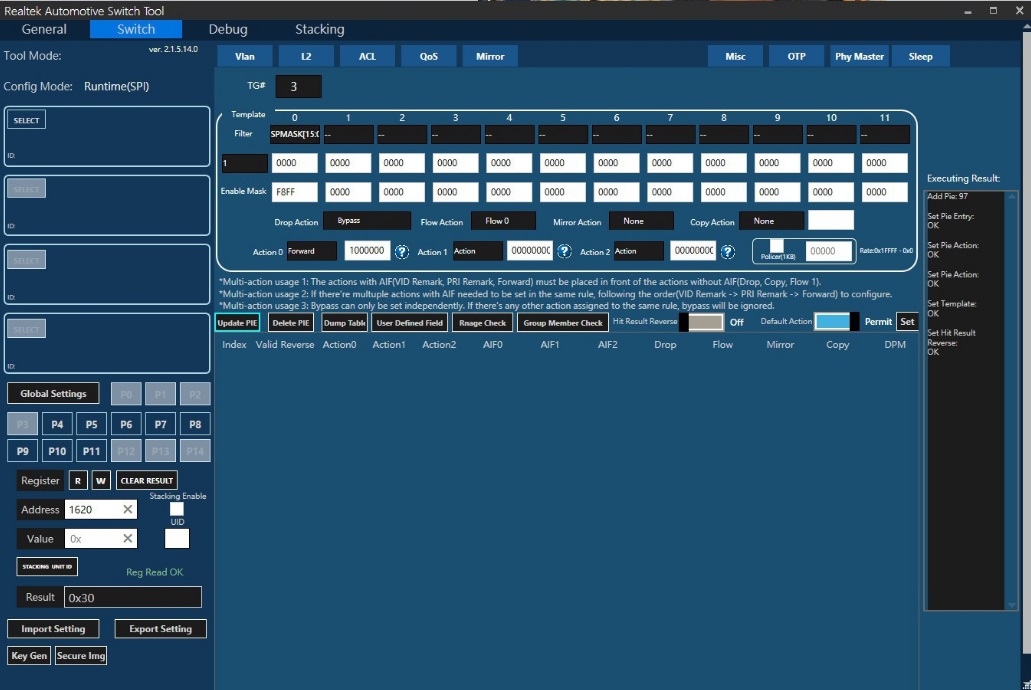Click the Policer value field 00000
The height and width of the screenshot is (690, 1031).
pos(828,251)
